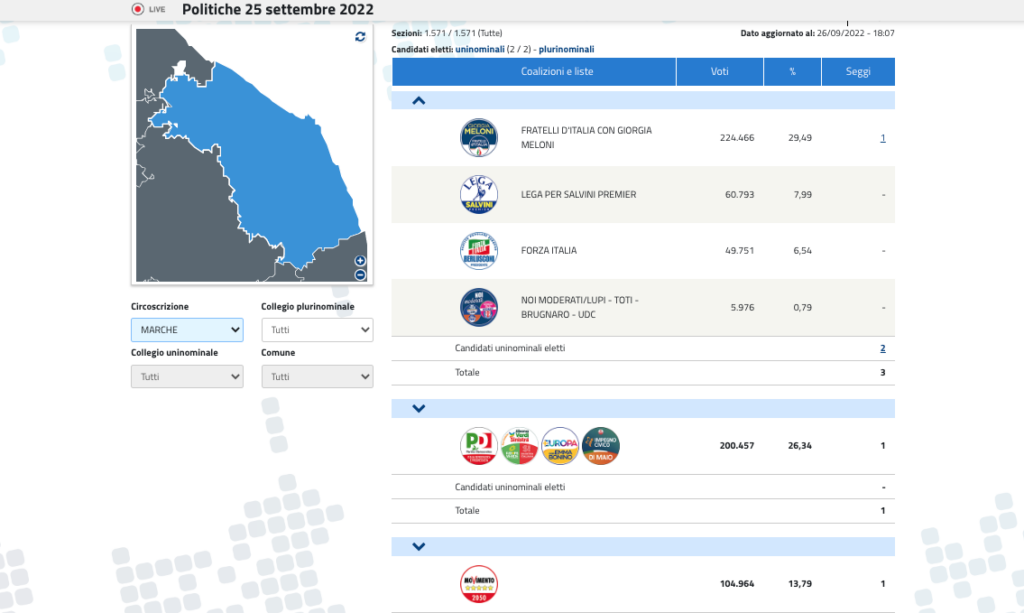Expand the centre-left coalition section
Screen dimensions: 1024x613
coord(419,409)
